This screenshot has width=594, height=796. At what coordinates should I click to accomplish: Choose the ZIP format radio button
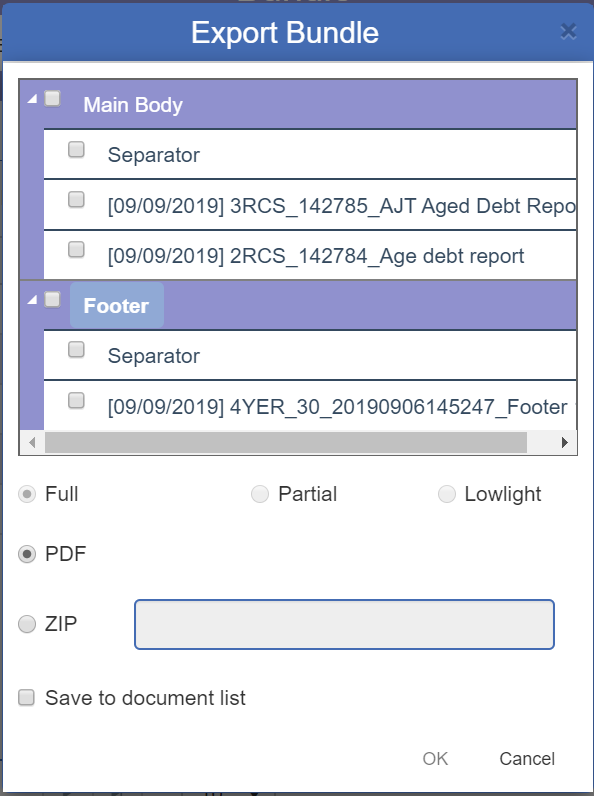(x=27, y=624)
